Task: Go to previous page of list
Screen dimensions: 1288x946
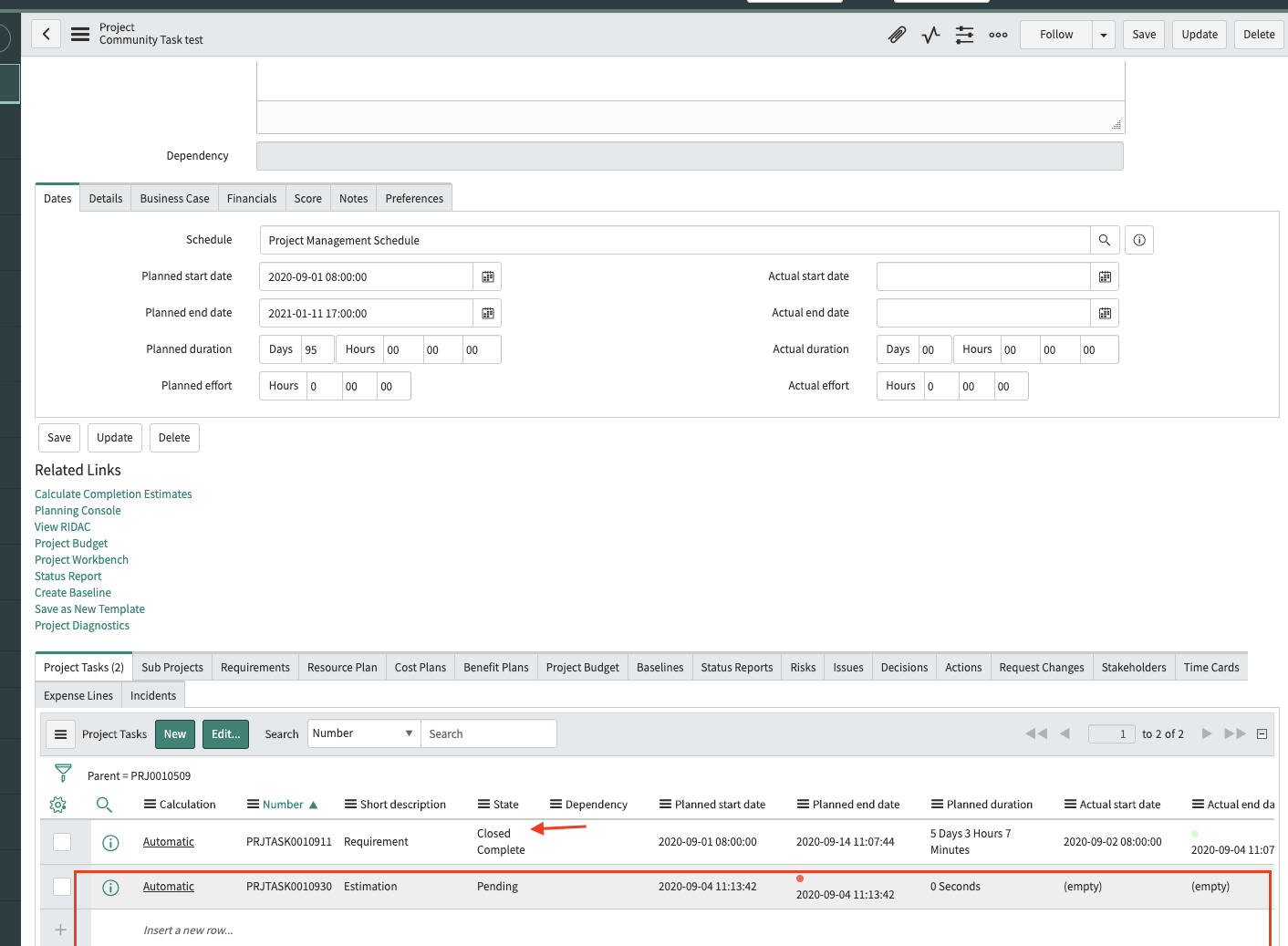Action: (x=1065, y=733)
